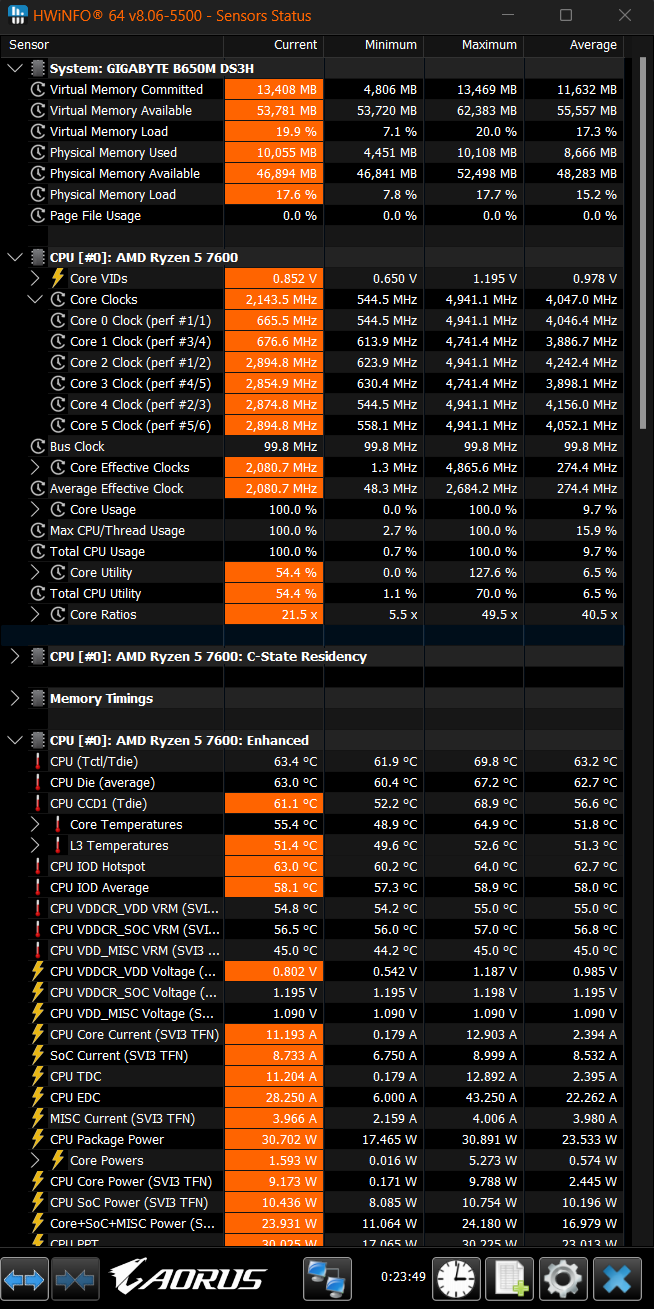The width and height of the screenshot is (654, 1309).
Task: Expand the Memory Timings section
Action: point(14,698)
